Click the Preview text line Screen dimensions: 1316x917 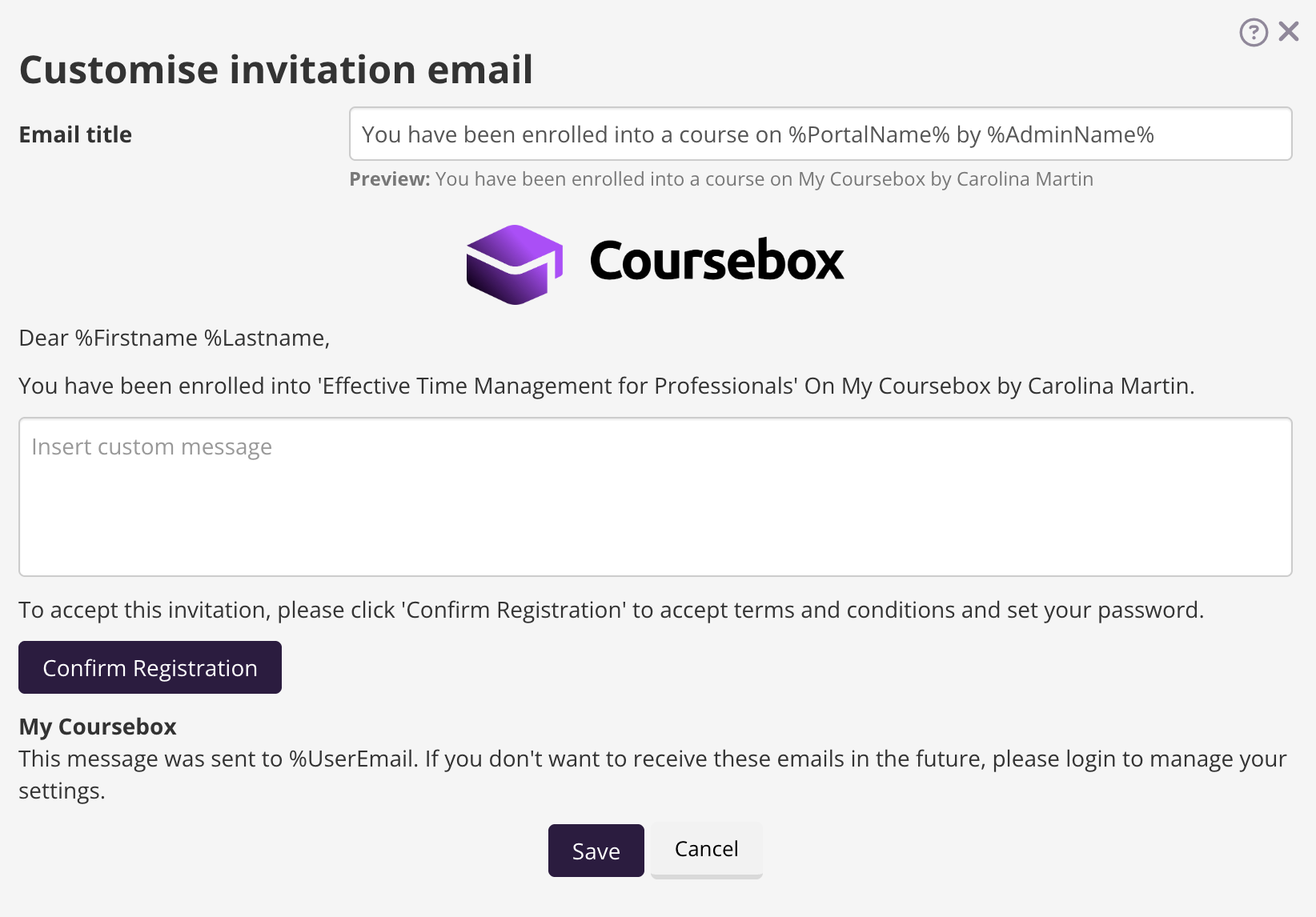click(720, 178)
